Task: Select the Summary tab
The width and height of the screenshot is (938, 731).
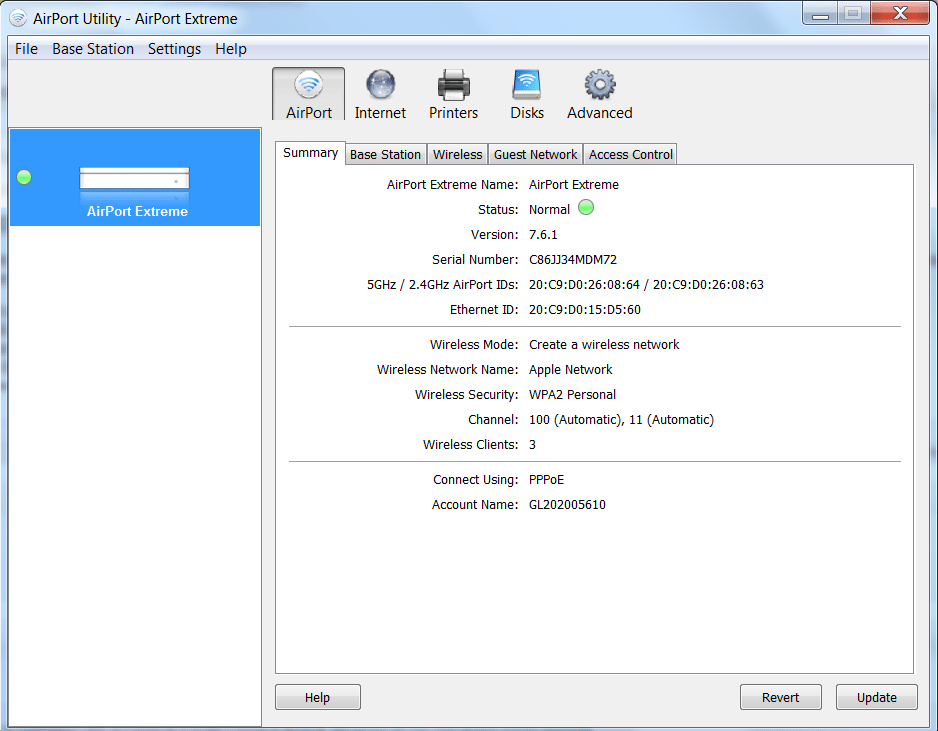Action: (310, 153)
